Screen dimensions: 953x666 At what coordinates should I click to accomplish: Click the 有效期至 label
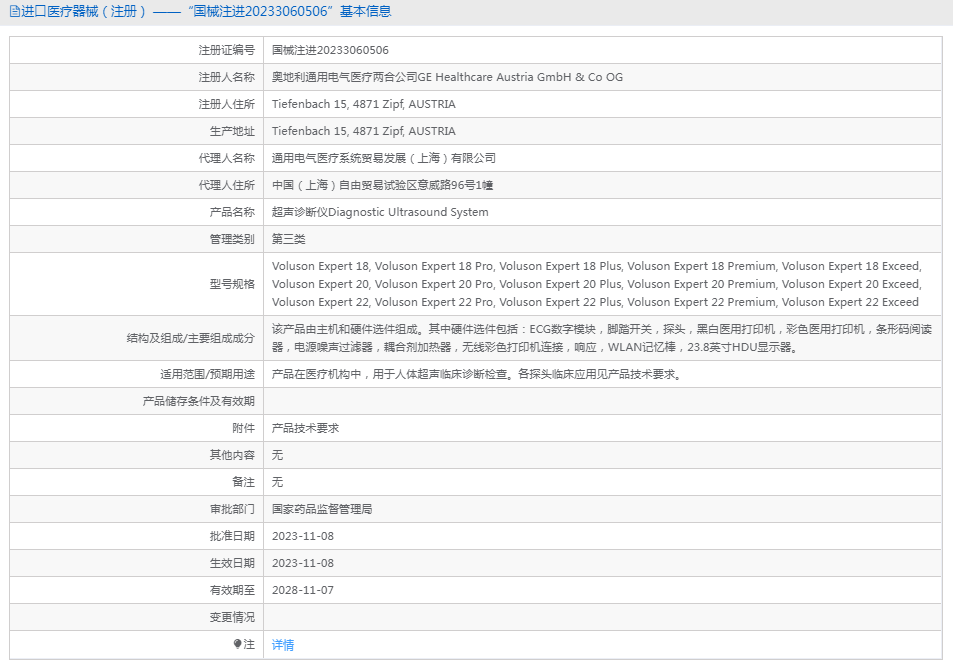tap(232, 590)
